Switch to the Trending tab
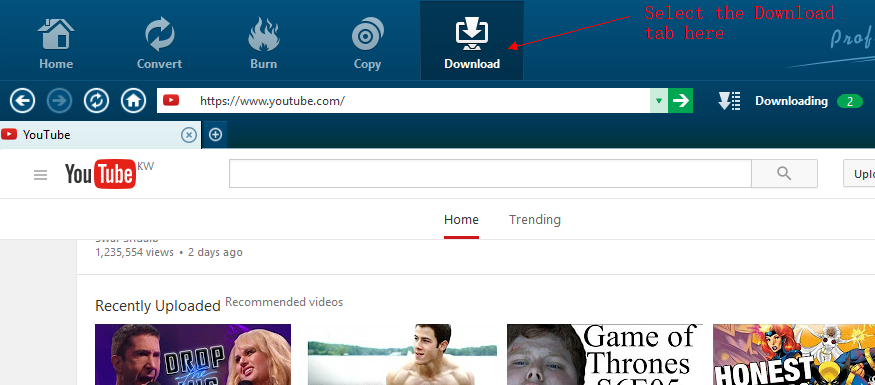 535,220
